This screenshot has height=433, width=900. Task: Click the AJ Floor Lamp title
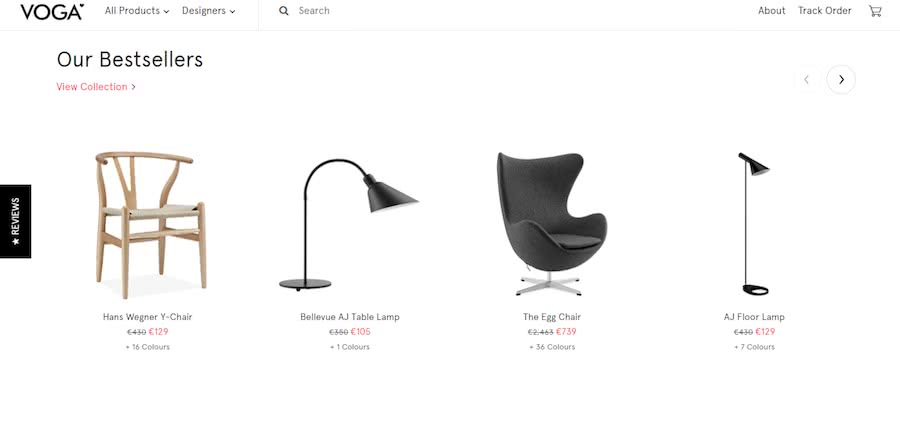click(x=754, y=317)
